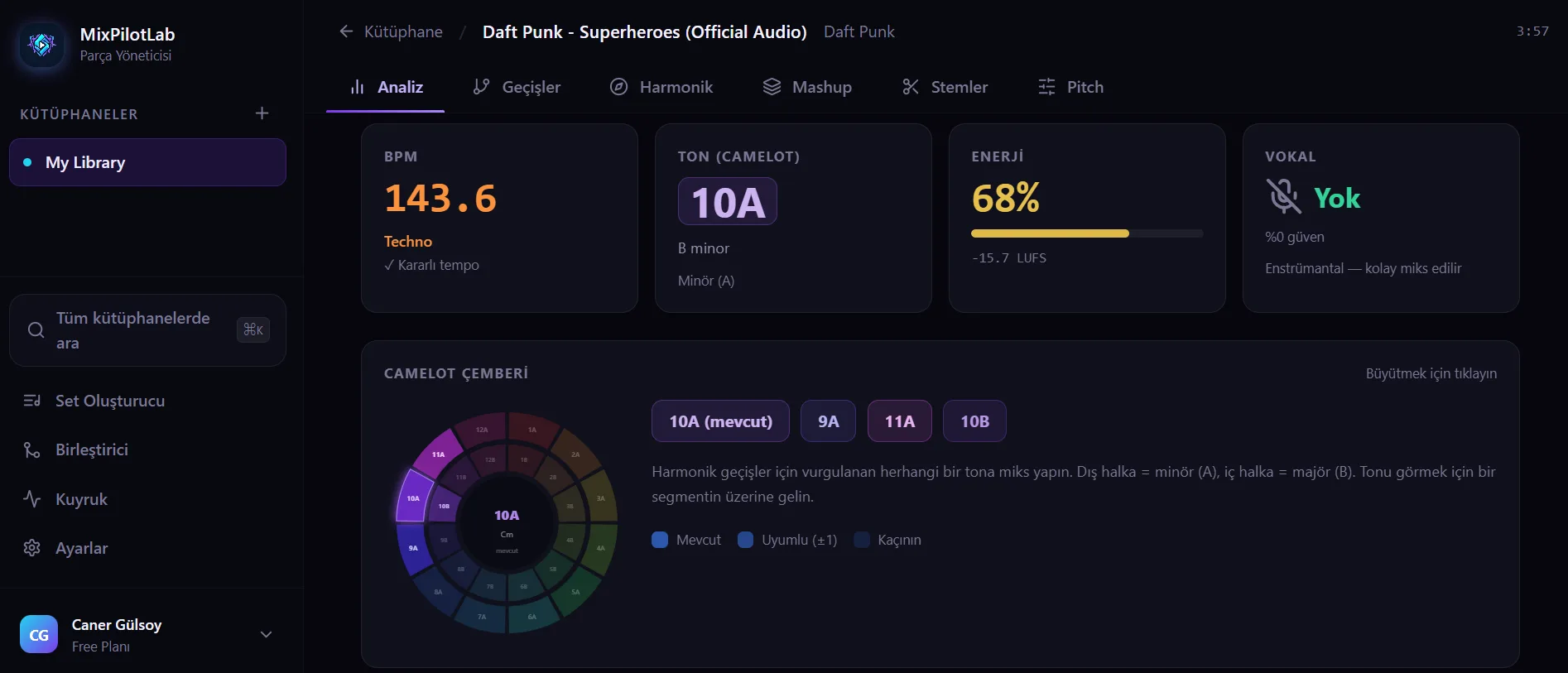This screenshot has height=673, width=1568.
Task: Click the Mevcut legend color swatch
Action: 660,540
